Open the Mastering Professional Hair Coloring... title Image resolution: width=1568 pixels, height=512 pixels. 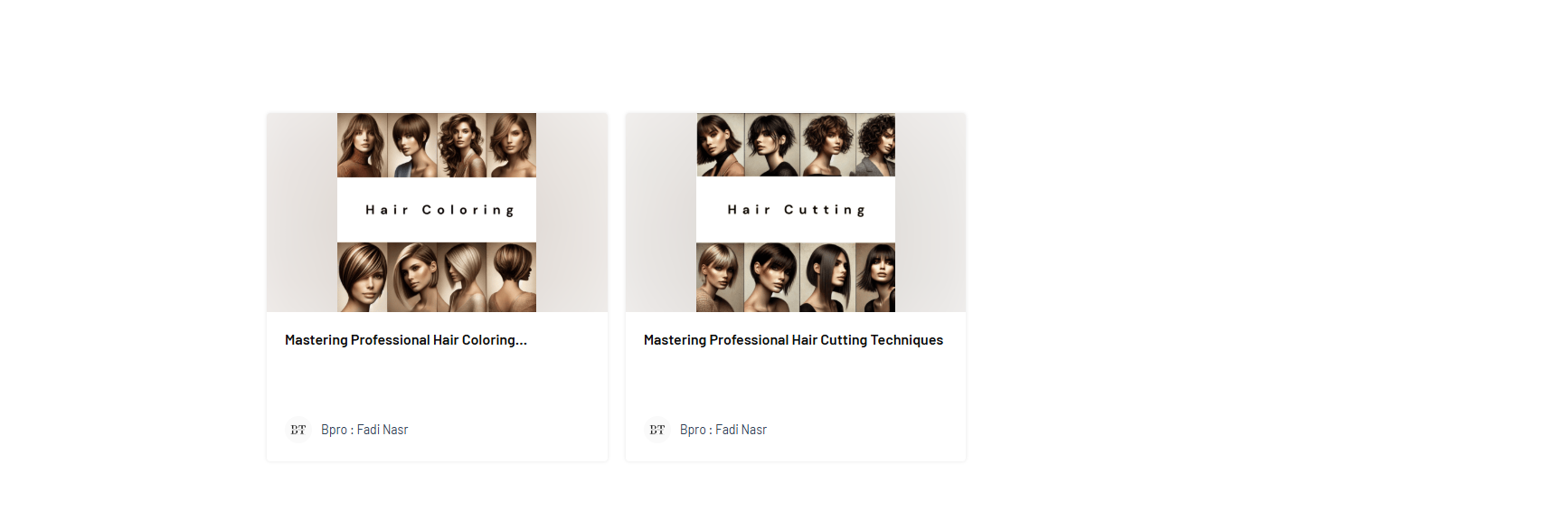[x=406, y=340]
